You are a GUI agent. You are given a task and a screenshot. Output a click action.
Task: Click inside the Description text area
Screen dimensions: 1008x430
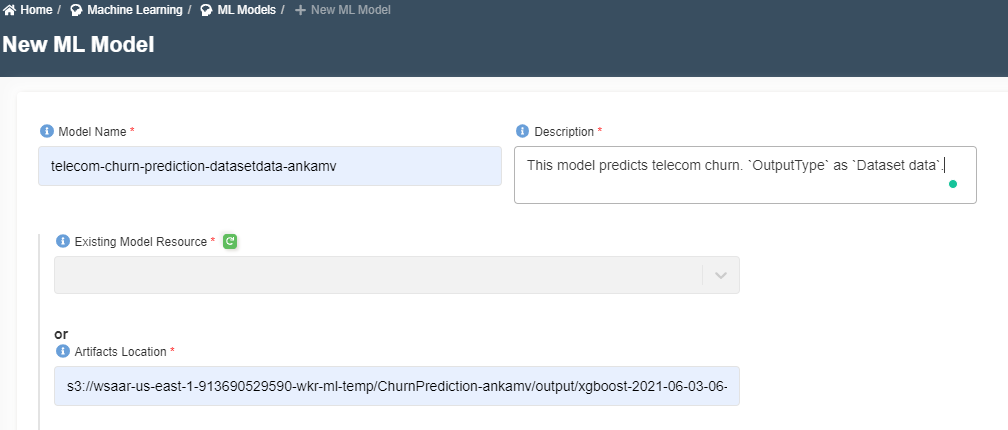(745, 175)
